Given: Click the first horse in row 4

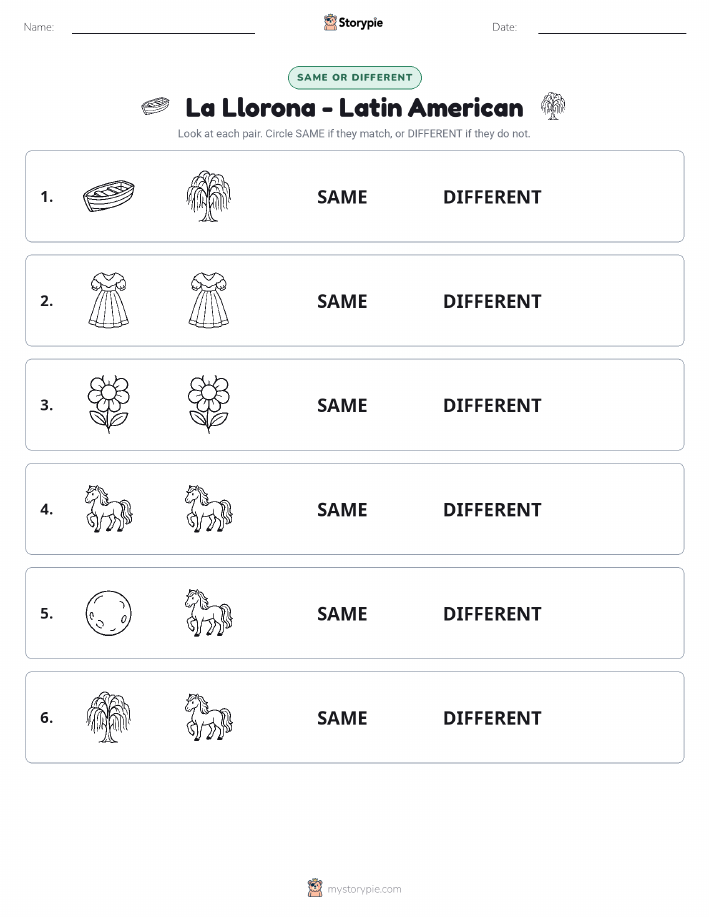Looking at the screenshot, I should click(109, 508).
